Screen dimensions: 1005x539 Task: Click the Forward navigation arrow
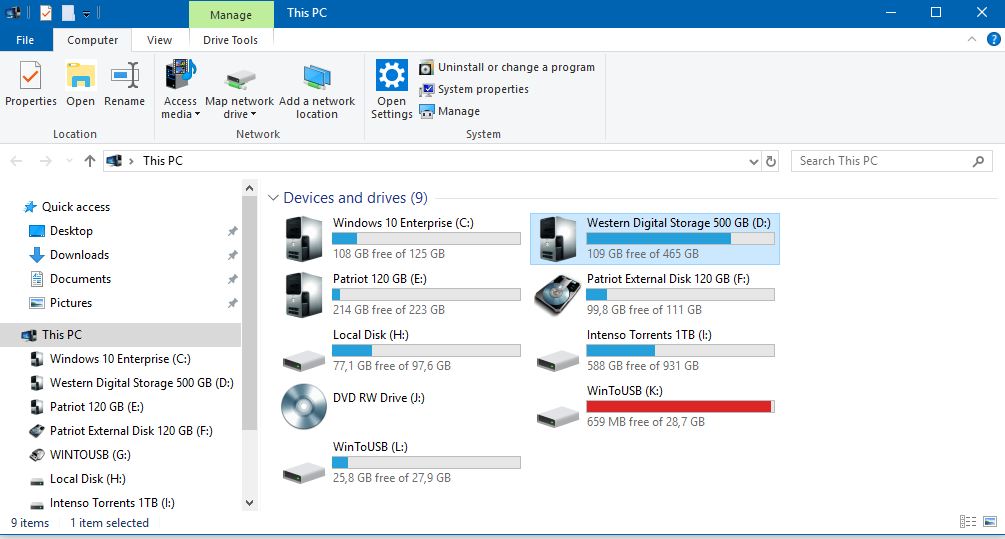coord(46,161)
